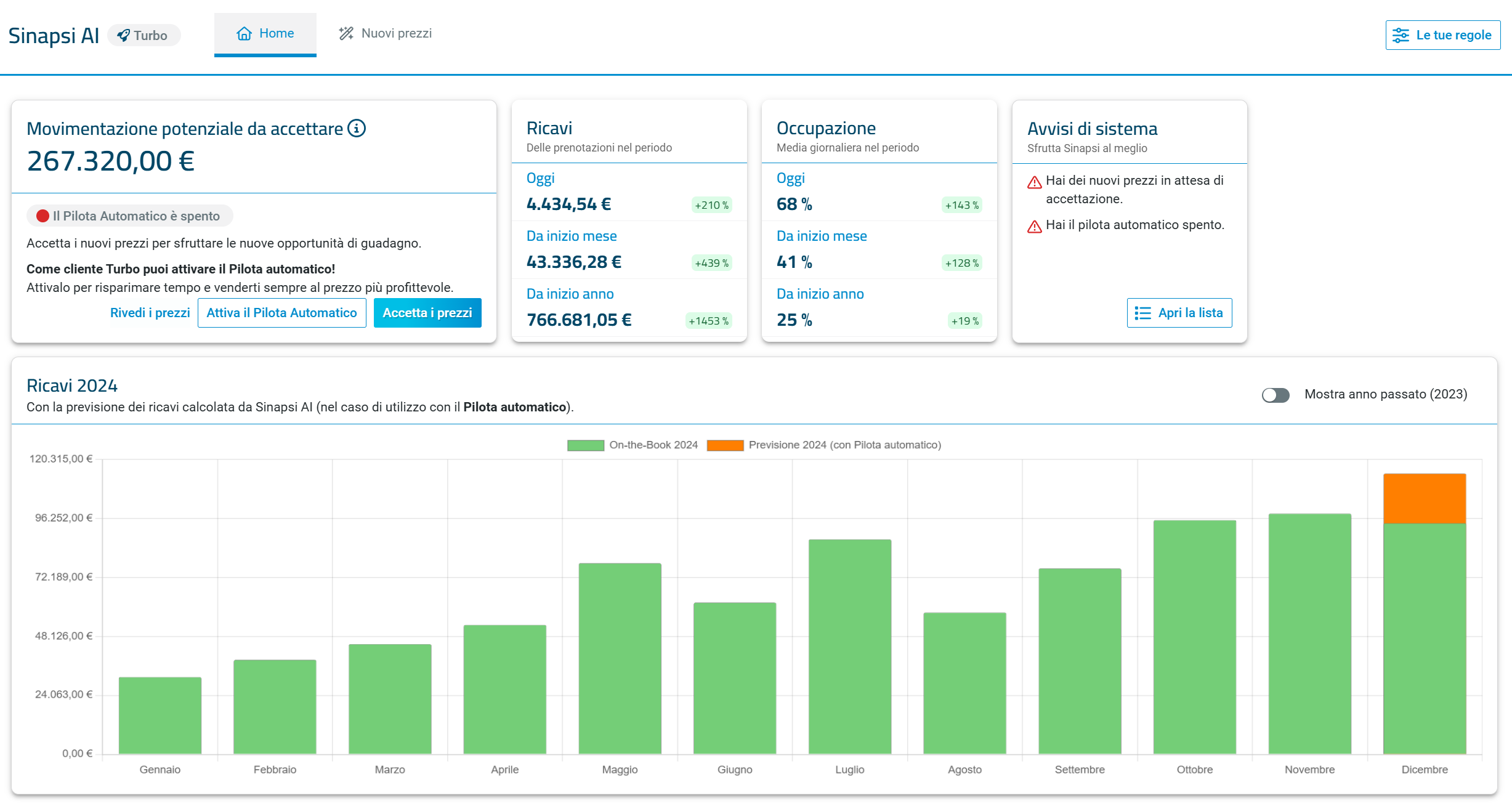Click the list icon in Apri la lista
The height and width of the screenshot is (808, 1512).
click(1142, 313)
